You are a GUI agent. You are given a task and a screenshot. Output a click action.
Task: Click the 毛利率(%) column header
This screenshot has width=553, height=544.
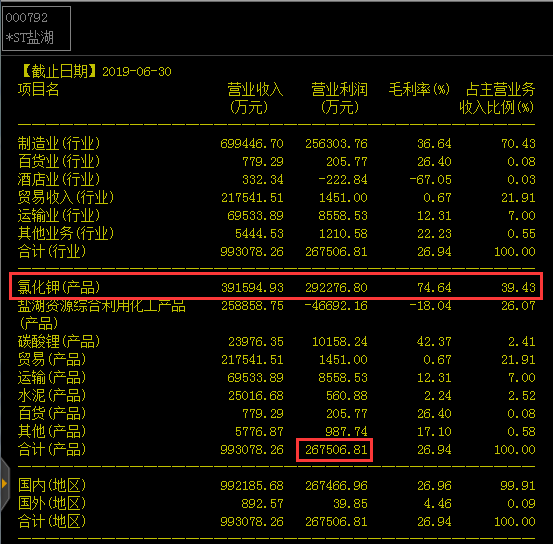pos(419,89)
